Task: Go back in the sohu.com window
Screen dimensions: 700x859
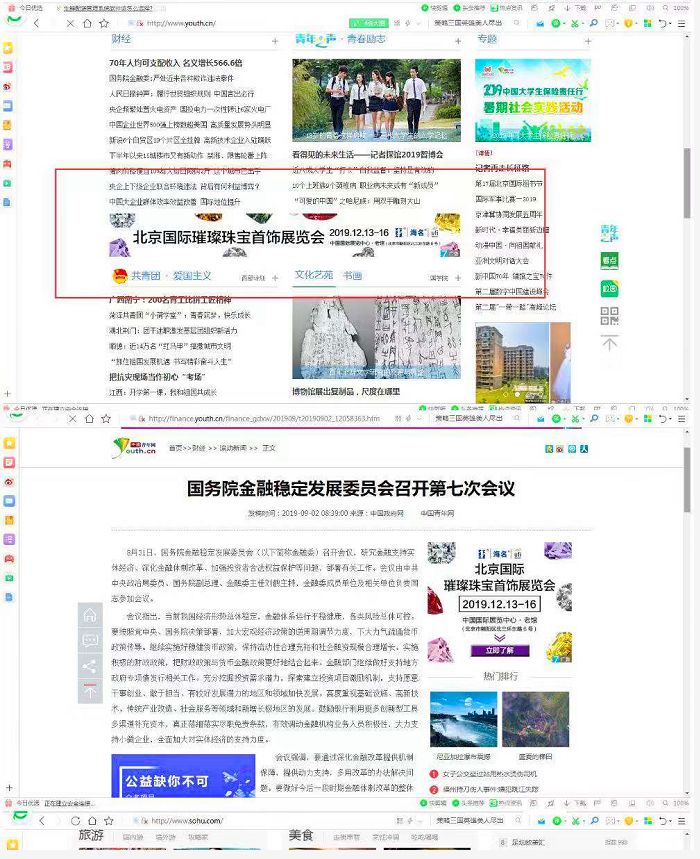Action: tap(42, 821)
